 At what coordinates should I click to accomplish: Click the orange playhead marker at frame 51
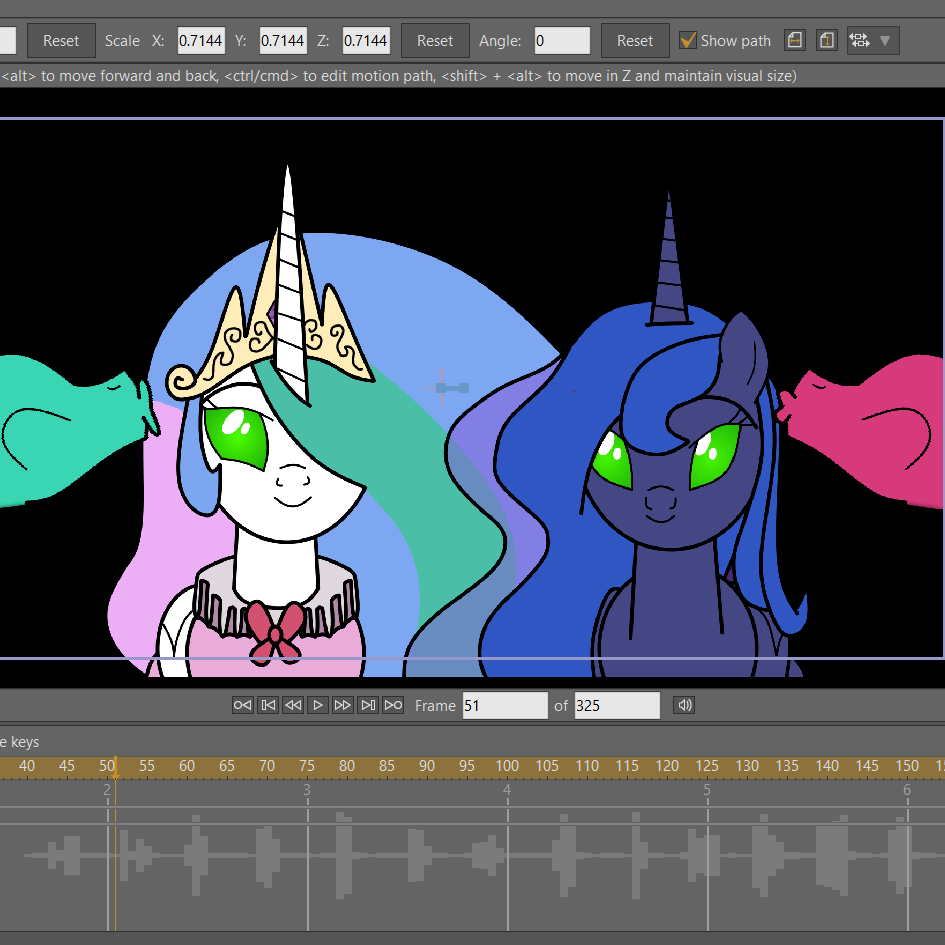point(115,768)
